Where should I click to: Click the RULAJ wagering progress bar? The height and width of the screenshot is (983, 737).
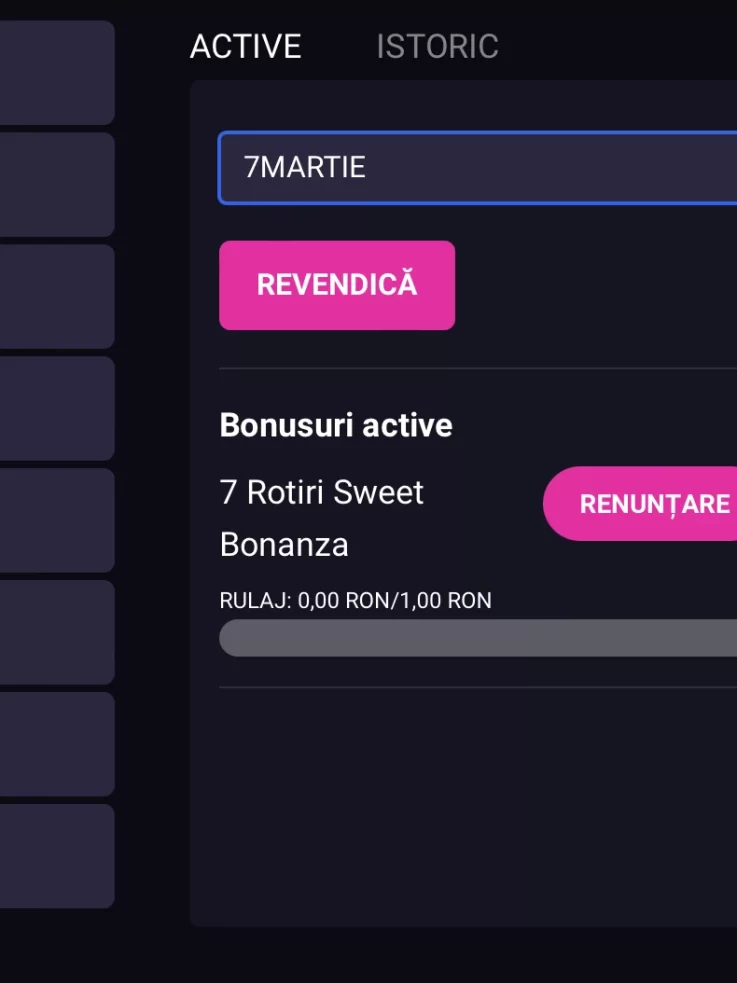478,638
